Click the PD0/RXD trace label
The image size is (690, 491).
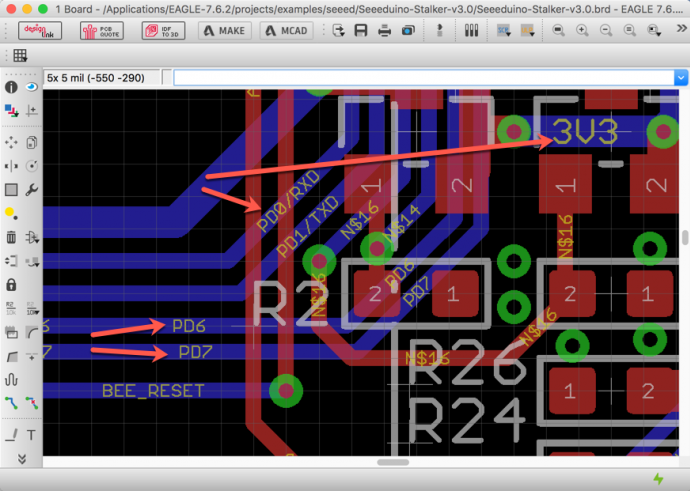click(x=288, y=201)
